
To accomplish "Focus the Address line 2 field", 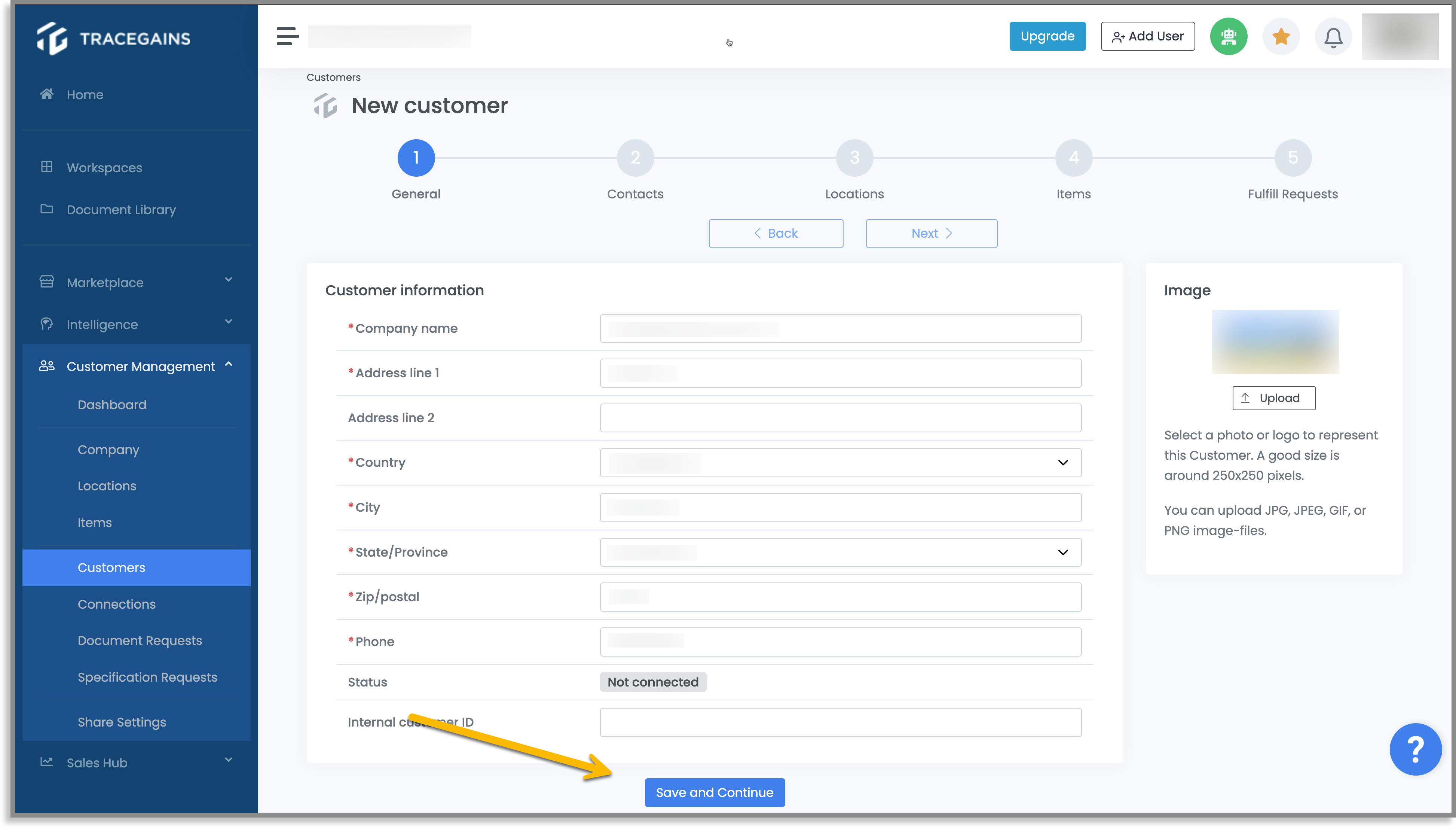I will 841,418.
